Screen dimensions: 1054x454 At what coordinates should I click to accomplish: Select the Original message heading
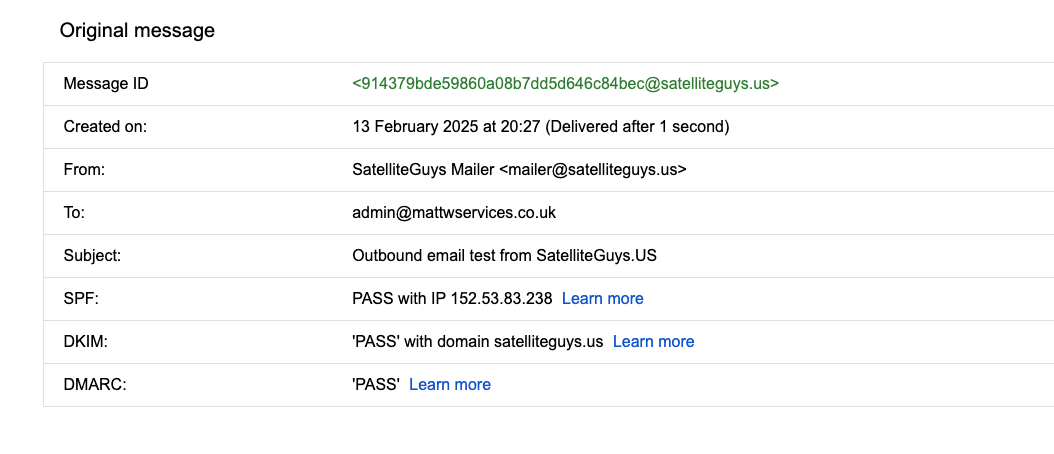click(137, 30)
